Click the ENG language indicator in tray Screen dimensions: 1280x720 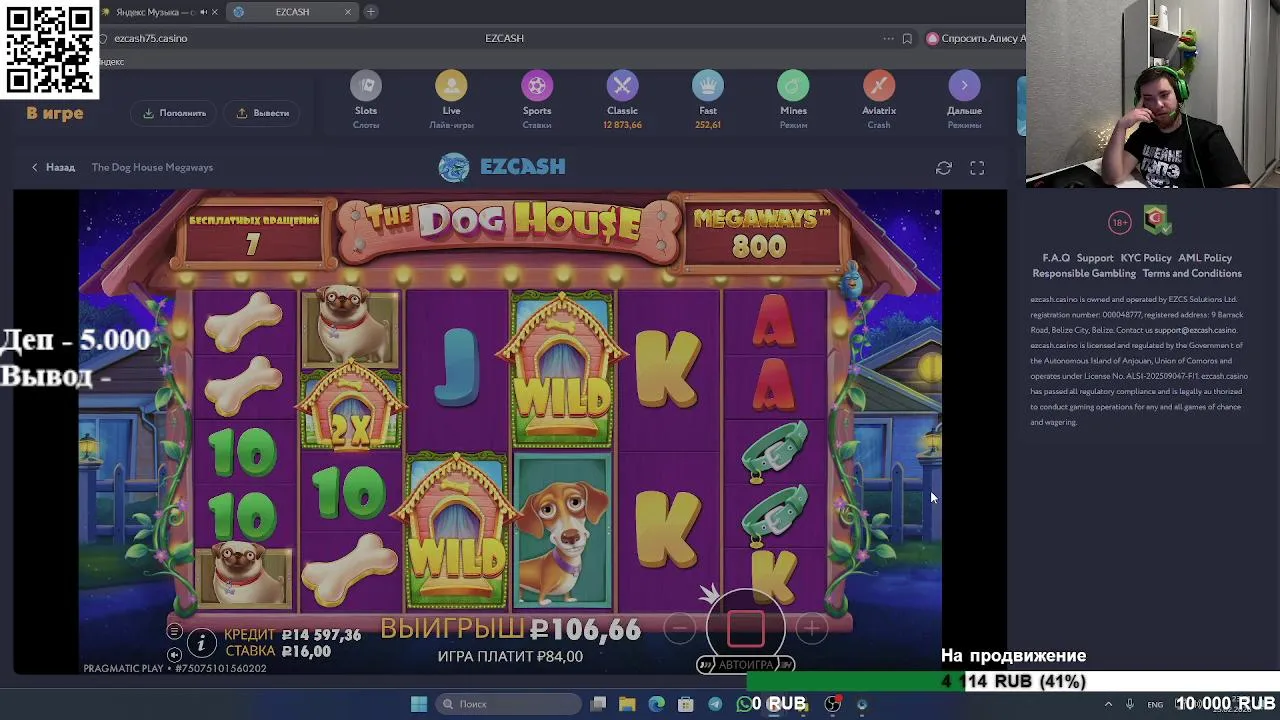point(1155,704)
